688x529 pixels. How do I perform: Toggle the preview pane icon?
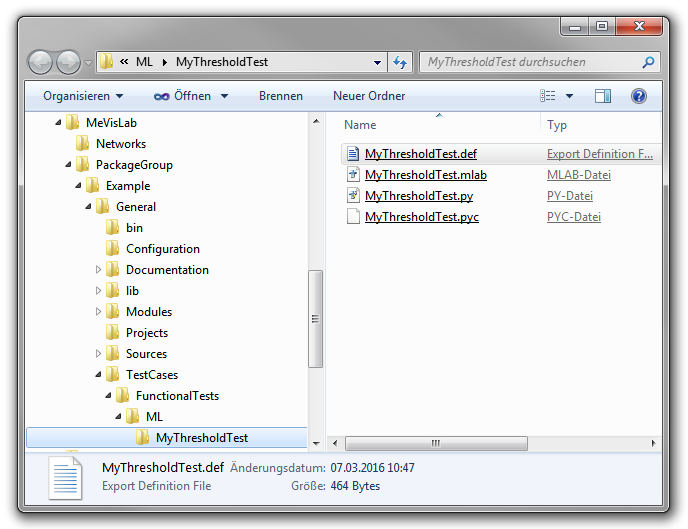(603, 96)
